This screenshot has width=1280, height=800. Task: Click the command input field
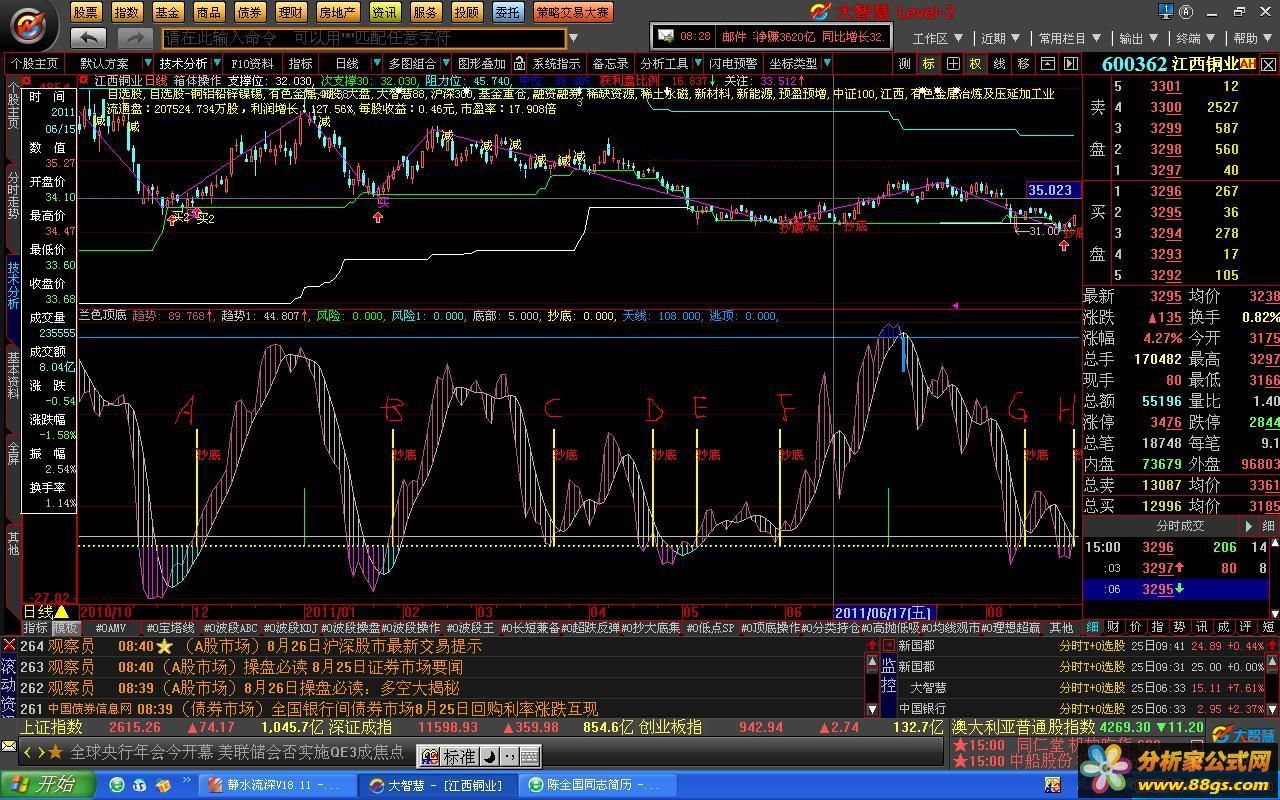[x=363, y=38]
